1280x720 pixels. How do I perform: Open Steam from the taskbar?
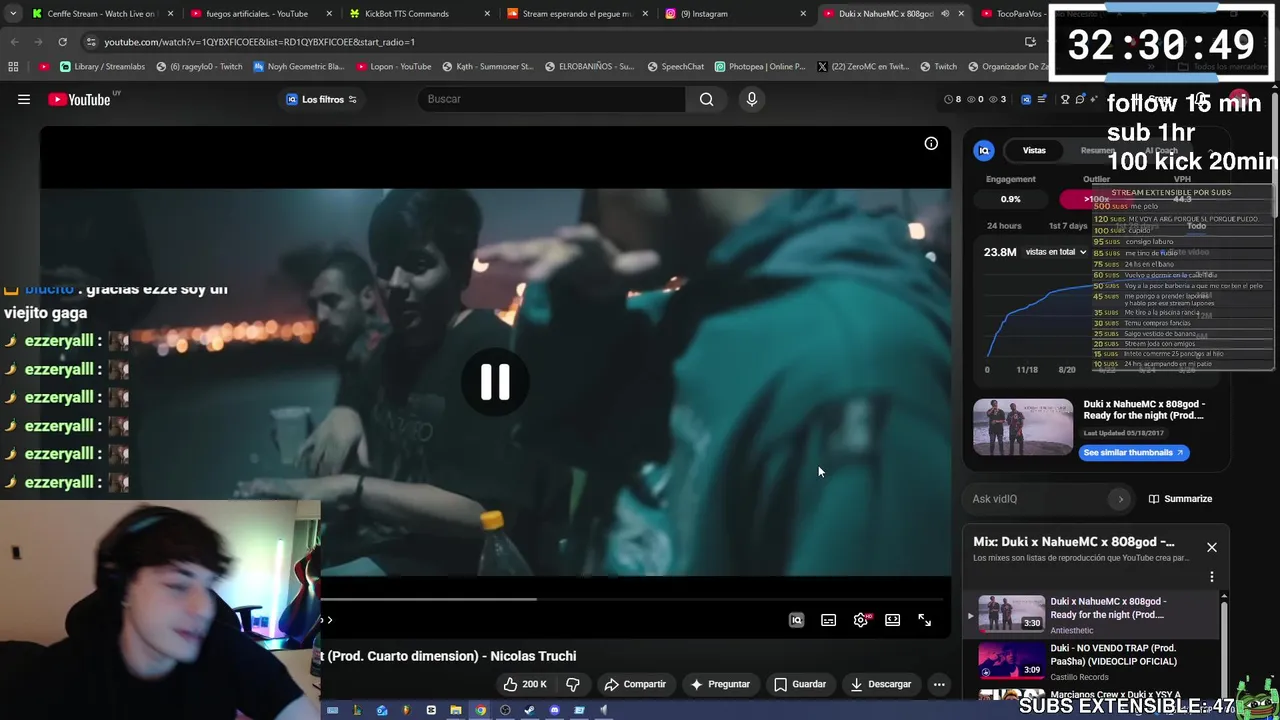(x=529, y=710)
